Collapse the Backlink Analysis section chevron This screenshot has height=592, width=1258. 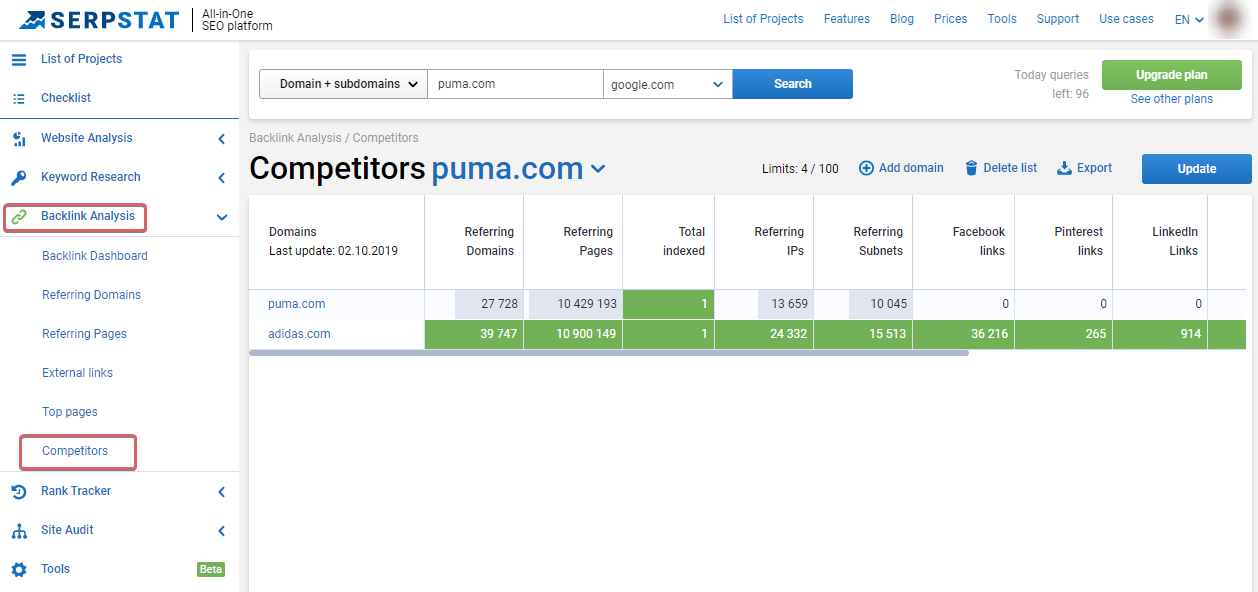(221, 217)
